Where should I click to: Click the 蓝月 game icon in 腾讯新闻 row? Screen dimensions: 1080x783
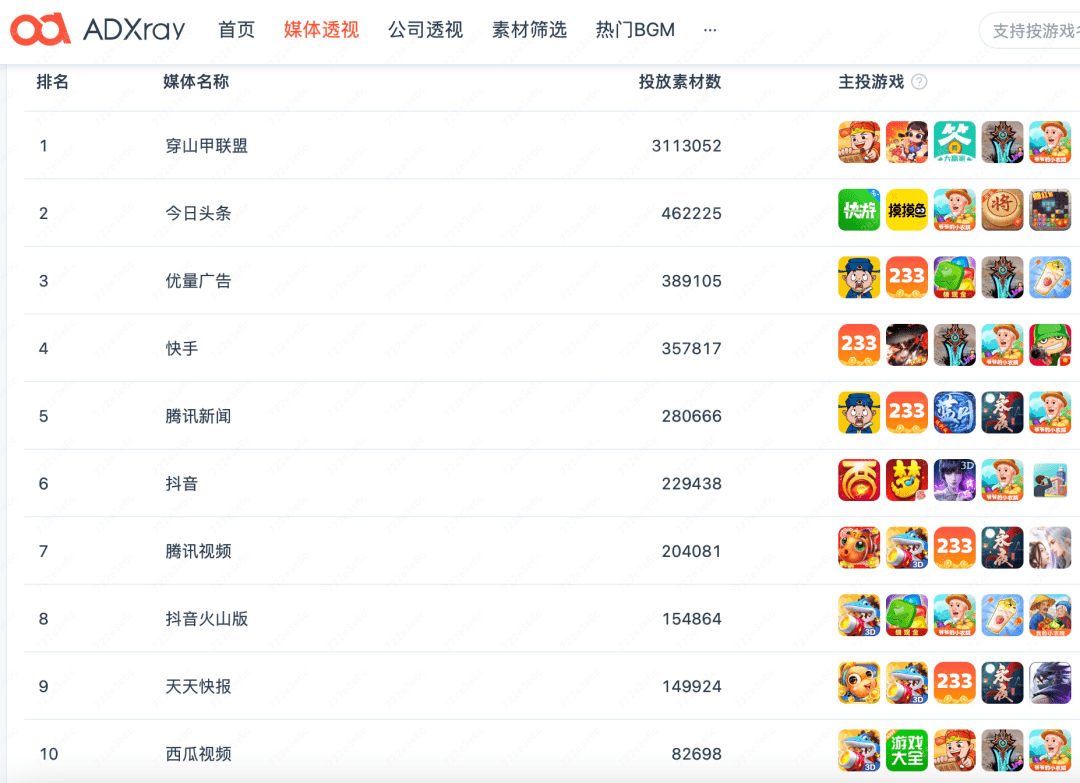[955, 412]
